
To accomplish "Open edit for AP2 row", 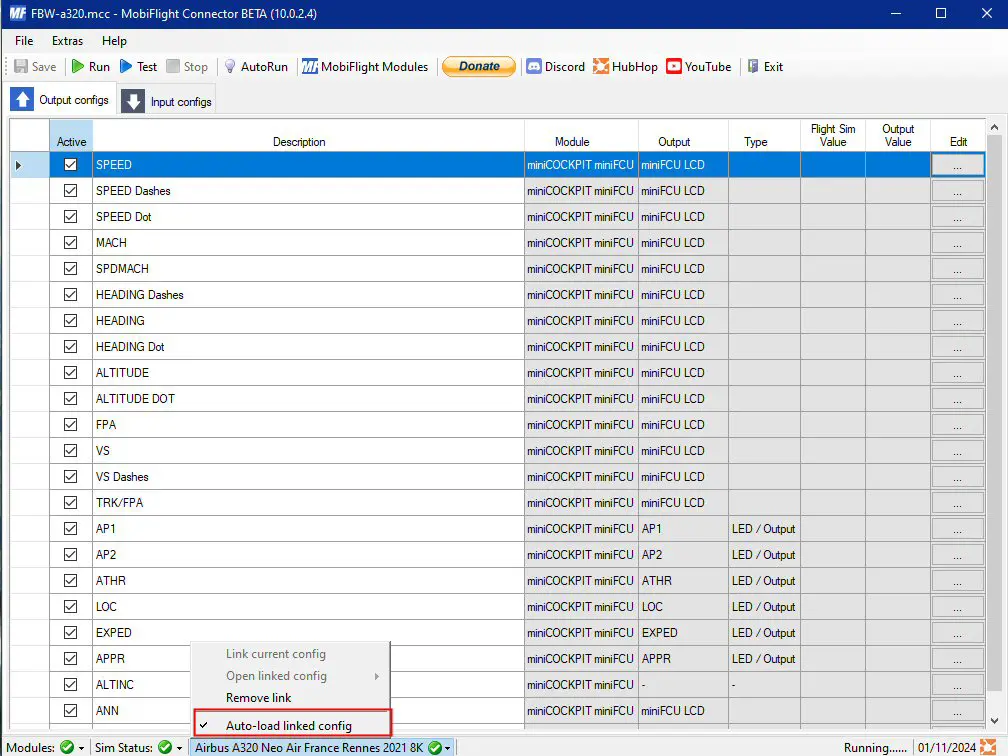I will click(x=957, y=554).
